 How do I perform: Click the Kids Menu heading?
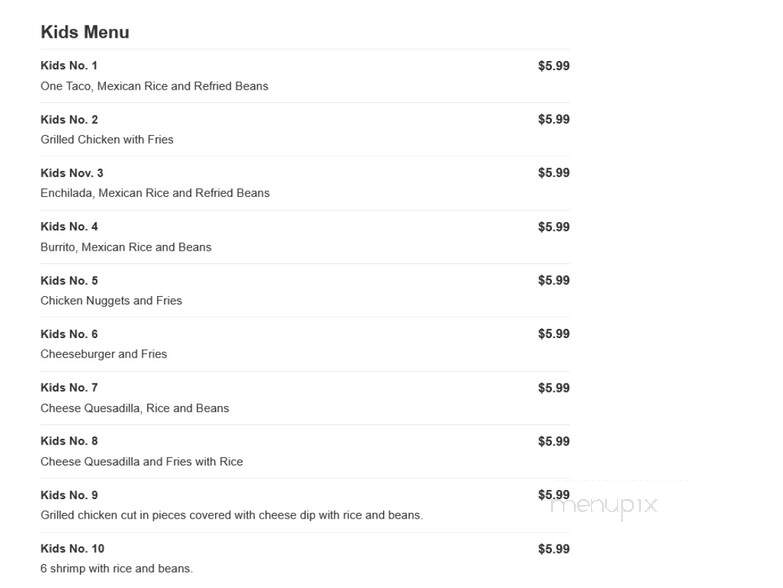click(x=85, y=32)
